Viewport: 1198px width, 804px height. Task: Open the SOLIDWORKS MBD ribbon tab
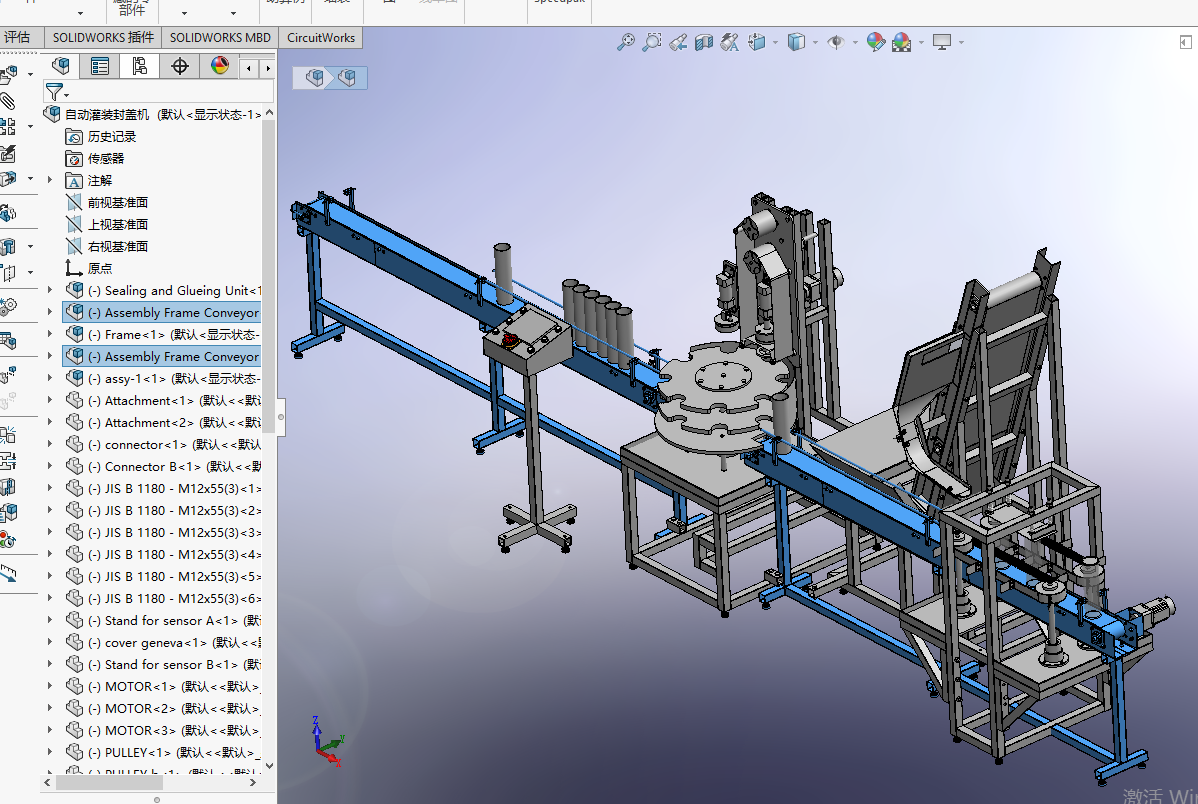coord(220,37)
